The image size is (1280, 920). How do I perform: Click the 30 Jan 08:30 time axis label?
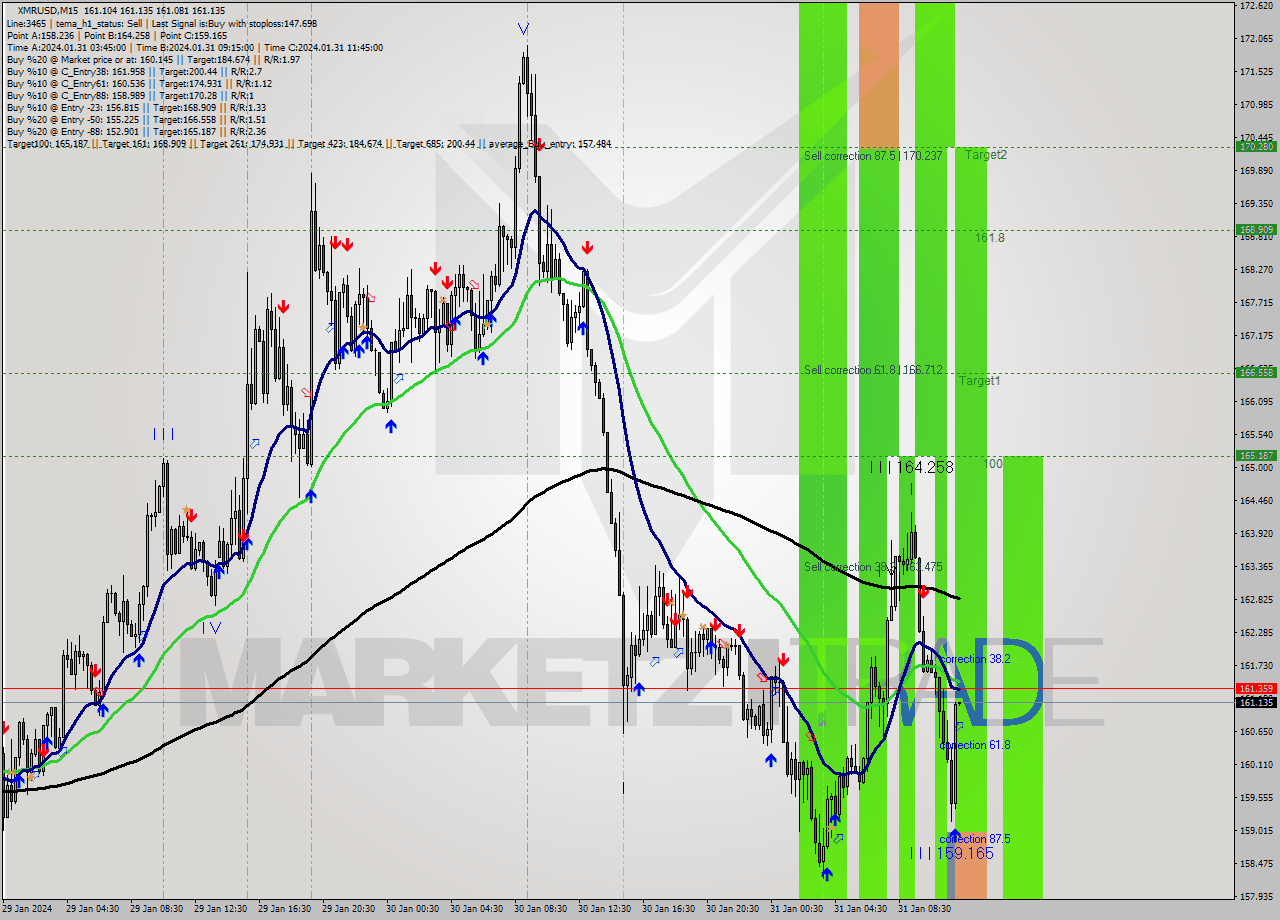pos(538,909)
